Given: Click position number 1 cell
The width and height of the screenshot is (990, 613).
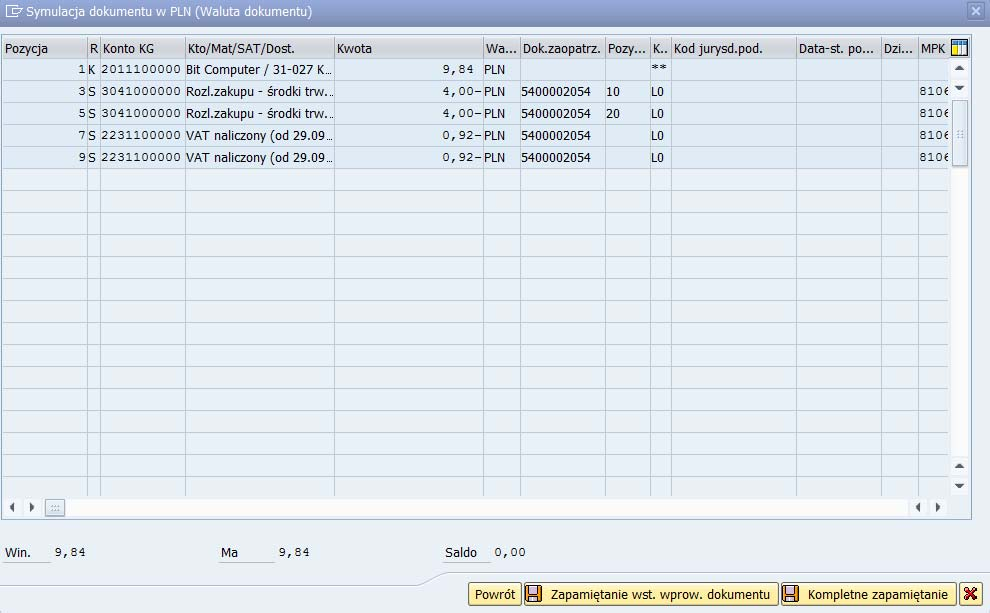Looking at the screenshot, I should point(44,69).
